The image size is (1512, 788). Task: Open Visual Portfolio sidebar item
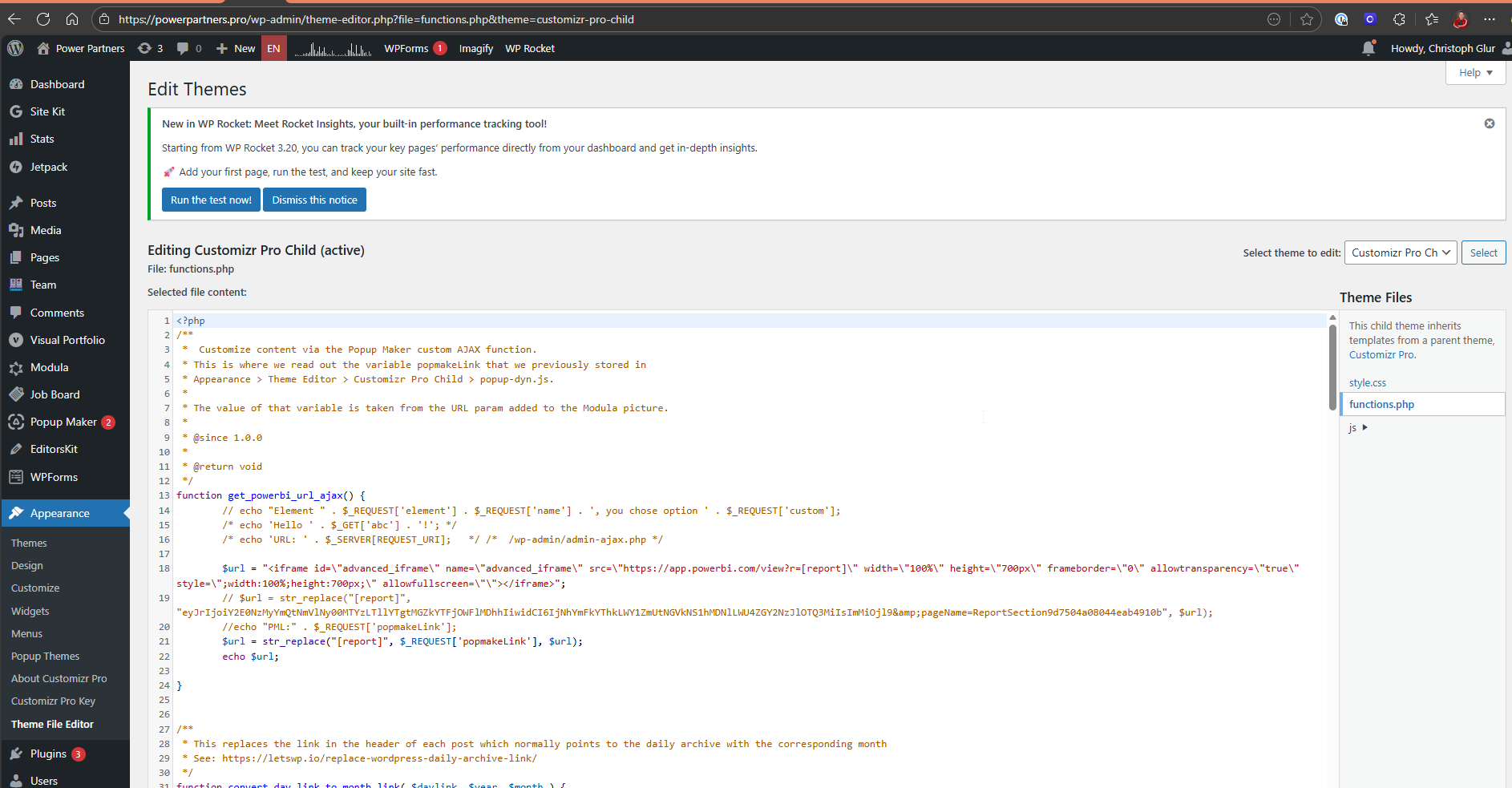coord(65,340)
